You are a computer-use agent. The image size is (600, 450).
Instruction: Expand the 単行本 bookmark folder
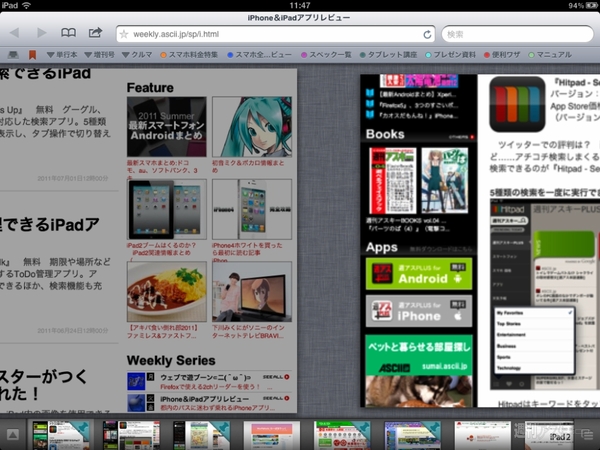[x=62, y=55]
